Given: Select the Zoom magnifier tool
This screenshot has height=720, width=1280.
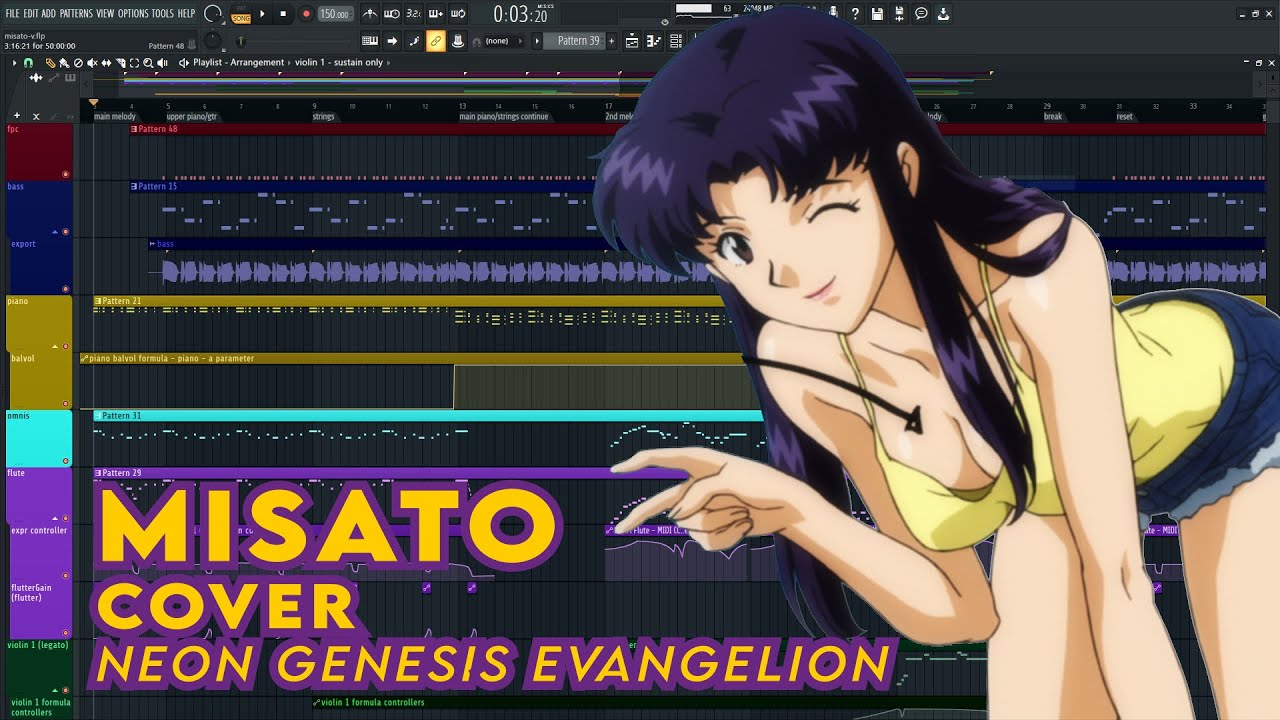Looking at the screenshot, I should 148,62.
